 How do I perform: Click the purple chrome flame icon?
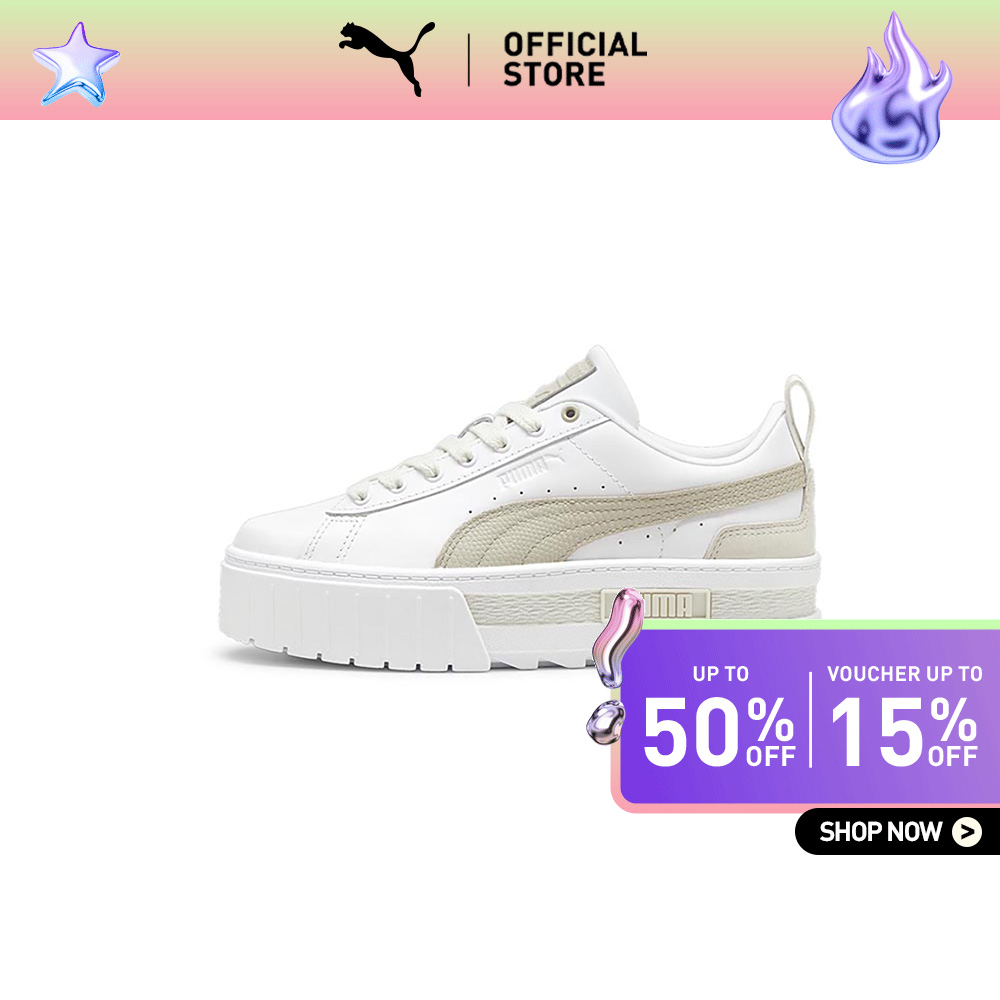pyautogui.click(x=891, y=88)
